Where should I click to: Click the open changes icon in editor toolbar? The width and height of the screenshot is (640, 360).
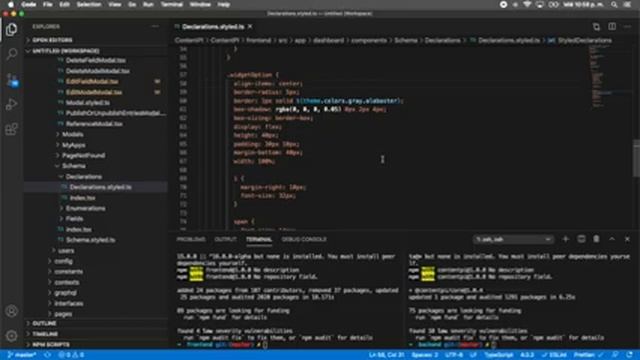[596, 27]
